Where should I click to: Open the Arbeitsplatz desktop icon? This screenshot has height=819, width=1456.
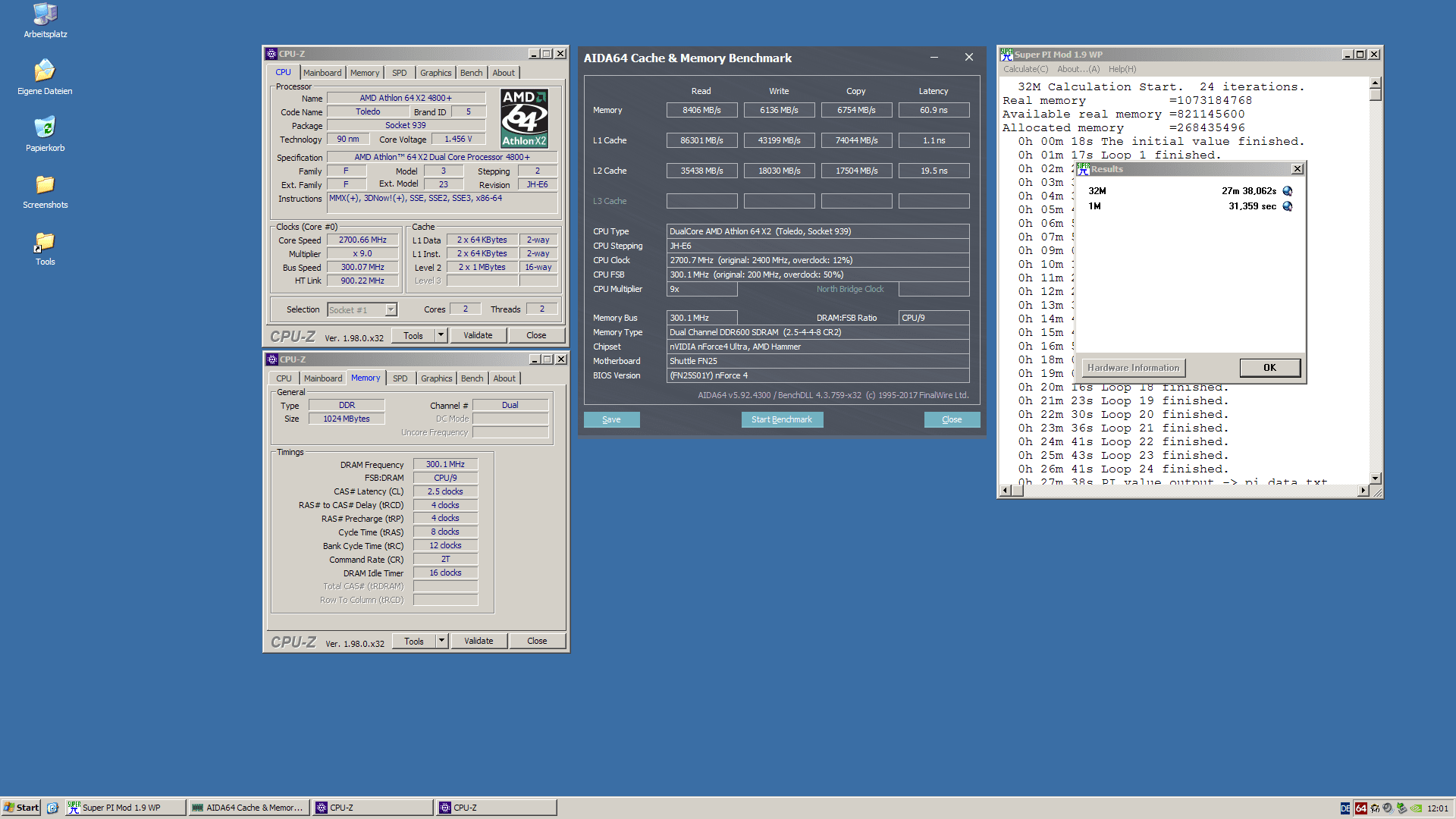(45, 20)
